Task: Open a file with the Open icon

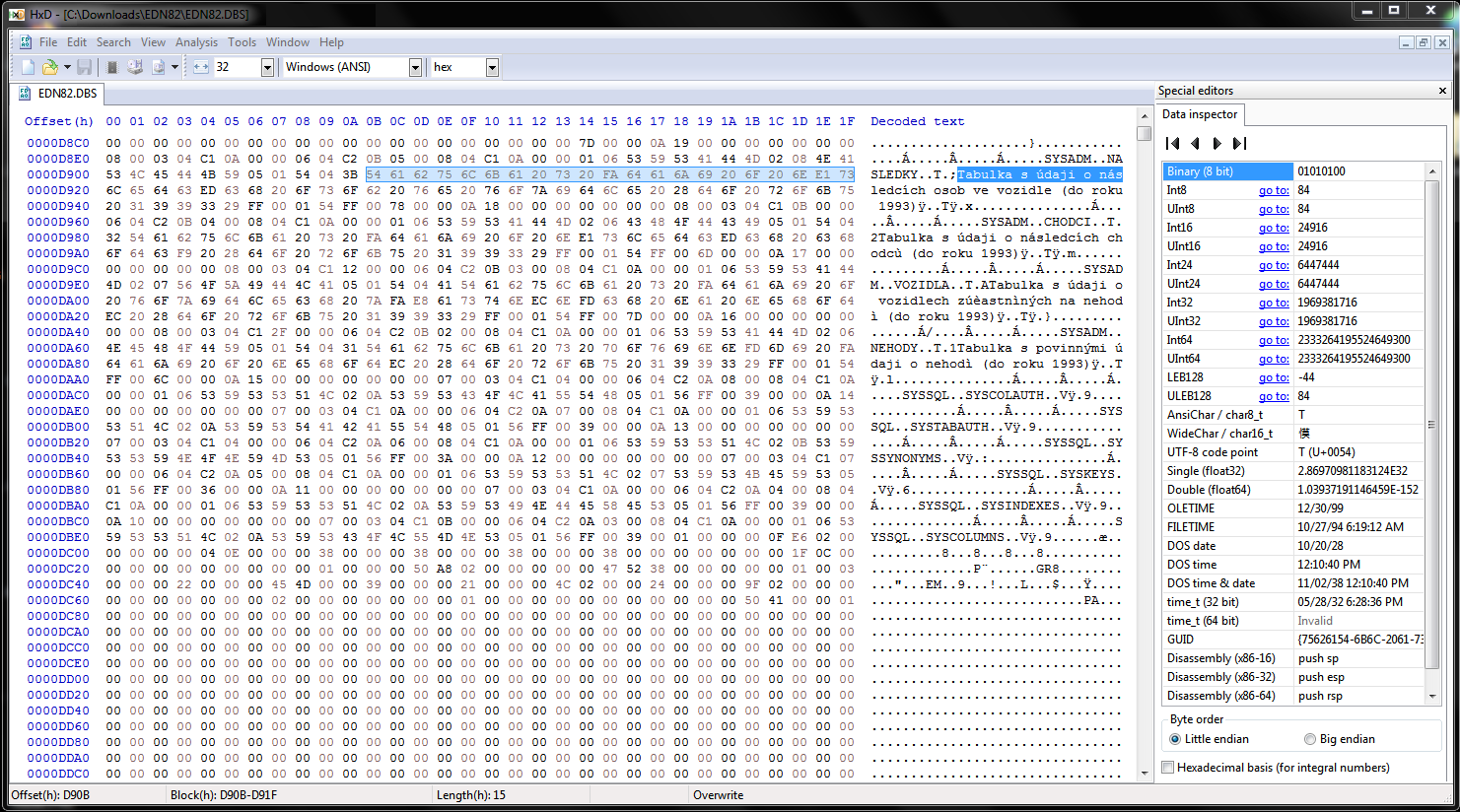Action: pos(49,66)
